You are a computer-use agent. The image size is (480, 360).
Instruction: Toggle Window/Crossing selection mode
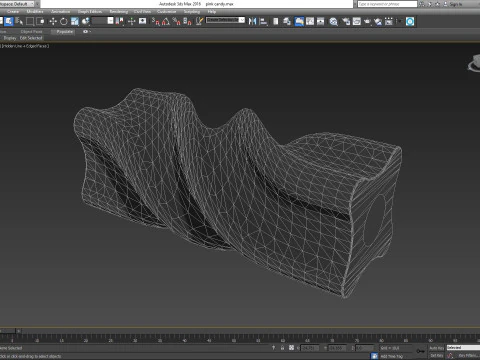40,22
